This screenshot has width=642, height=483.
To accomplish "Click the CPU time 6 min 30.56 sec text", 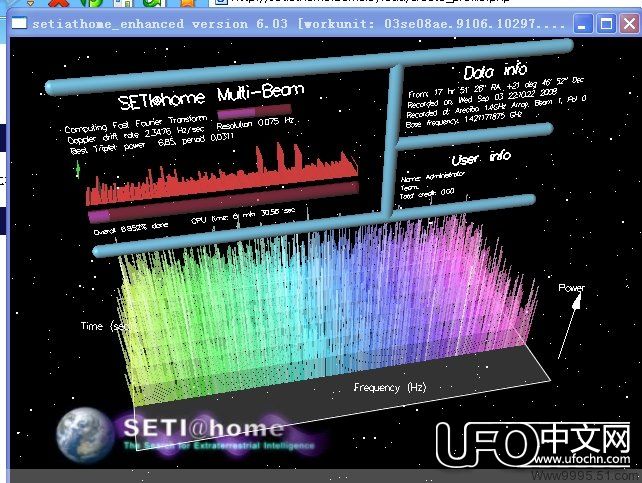I will pyautogui.click(x=243, y=215).
